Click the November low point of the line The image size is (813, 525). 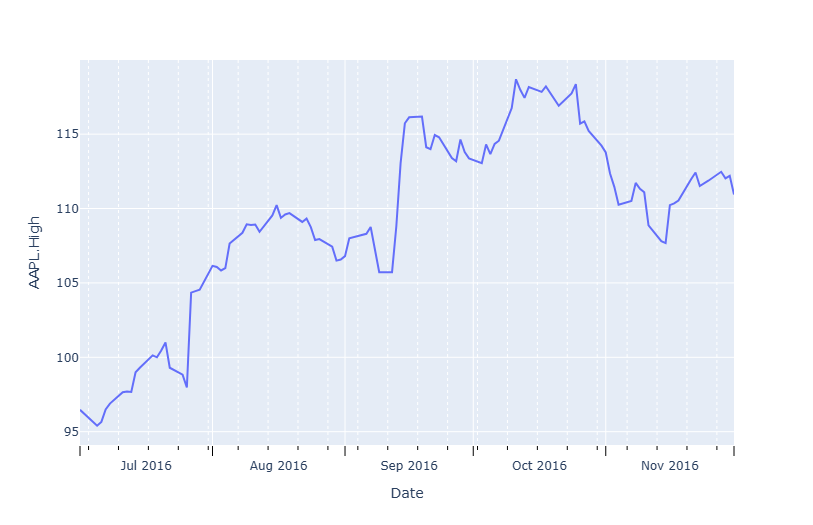pyautogui.click(x=665, y=243)
